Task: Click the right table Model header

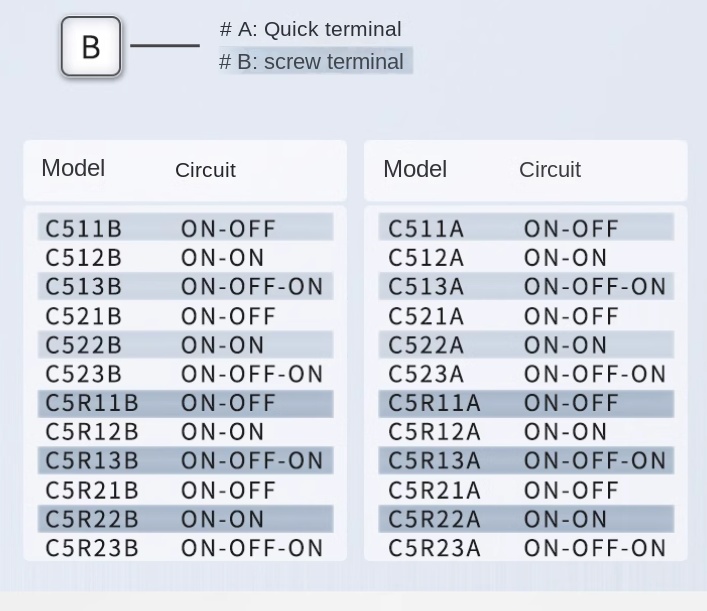Action: (415, 169)
